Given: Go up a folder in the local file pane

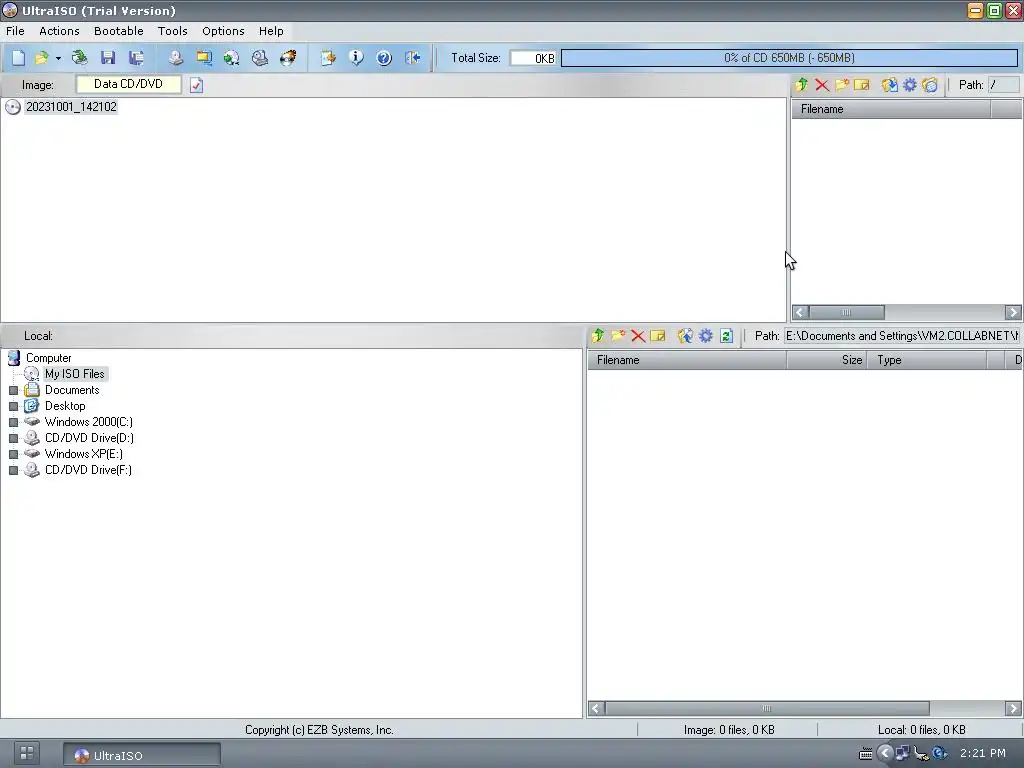Looking at the screenshot, I should click(x=598, y=336).
